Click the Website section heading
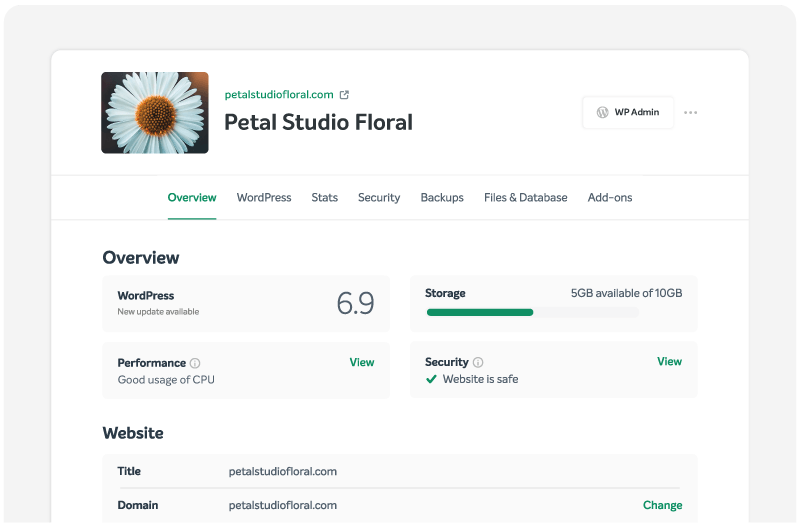 tap(133, 433)
